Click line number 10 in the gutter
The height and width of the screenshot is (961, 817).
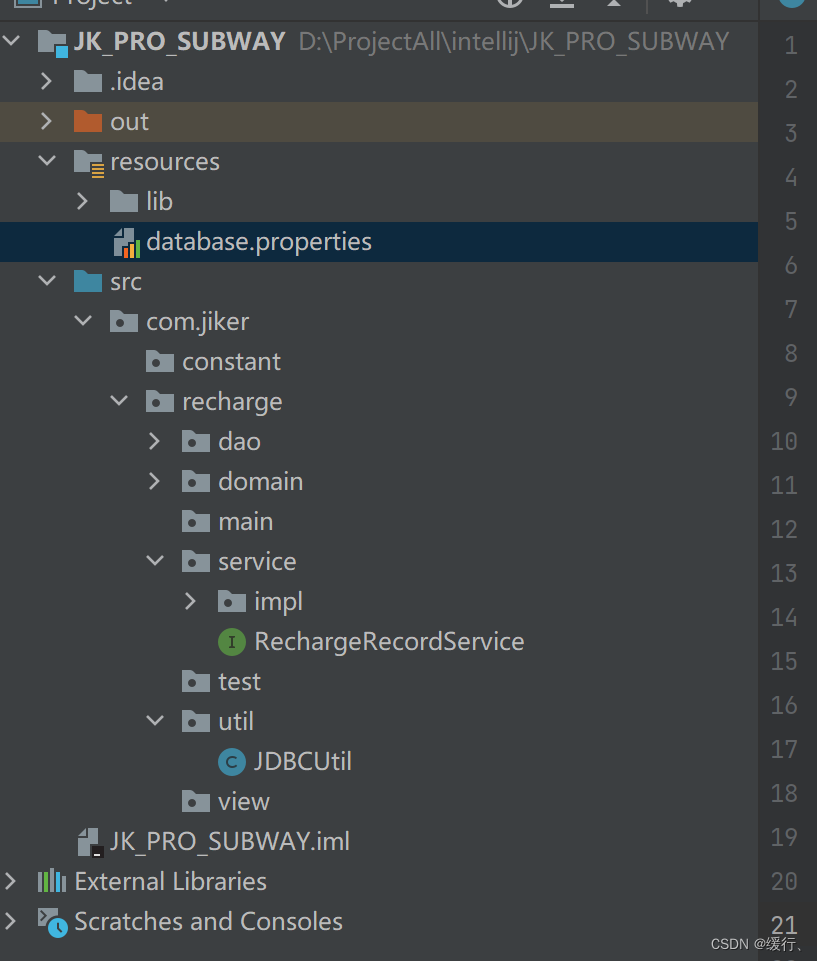pyautogui.click(x=784, y=441)
